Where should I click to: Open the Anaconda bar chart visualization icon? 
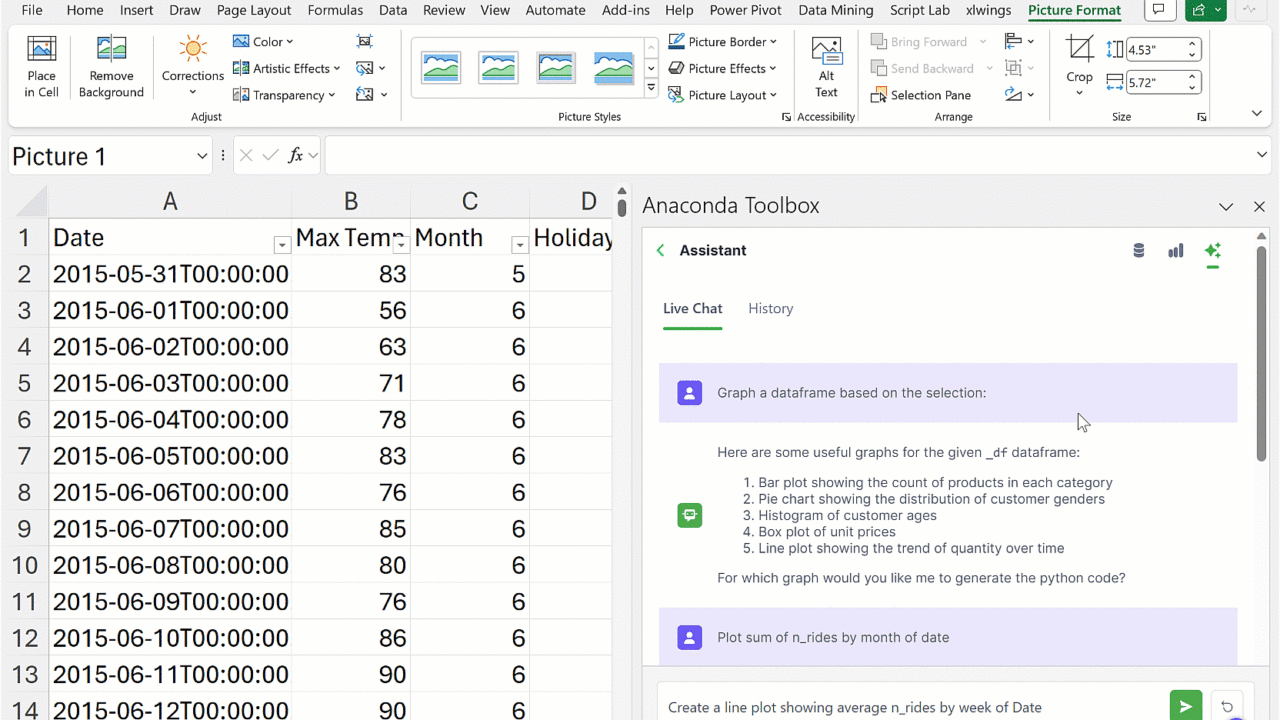pos(1175,251)
